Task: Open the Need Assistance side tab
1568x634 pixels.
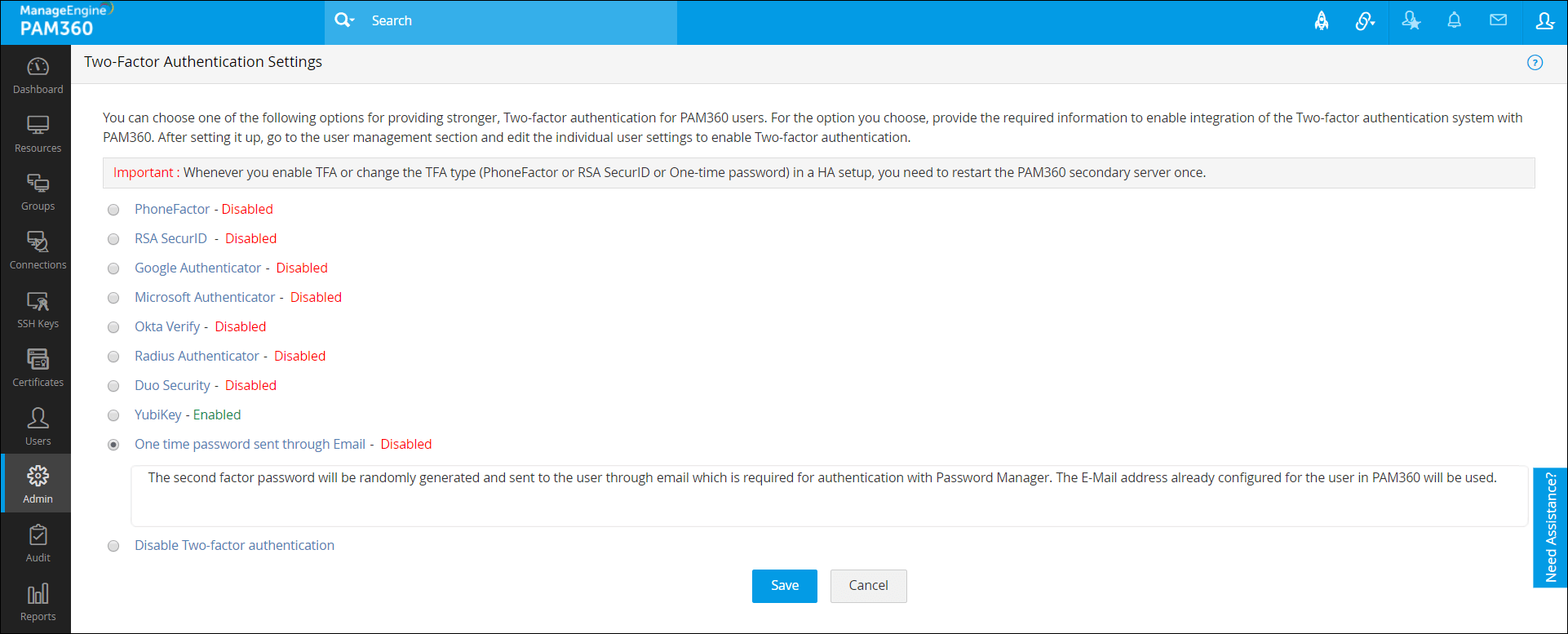Action: click(x=1550, y=527)
